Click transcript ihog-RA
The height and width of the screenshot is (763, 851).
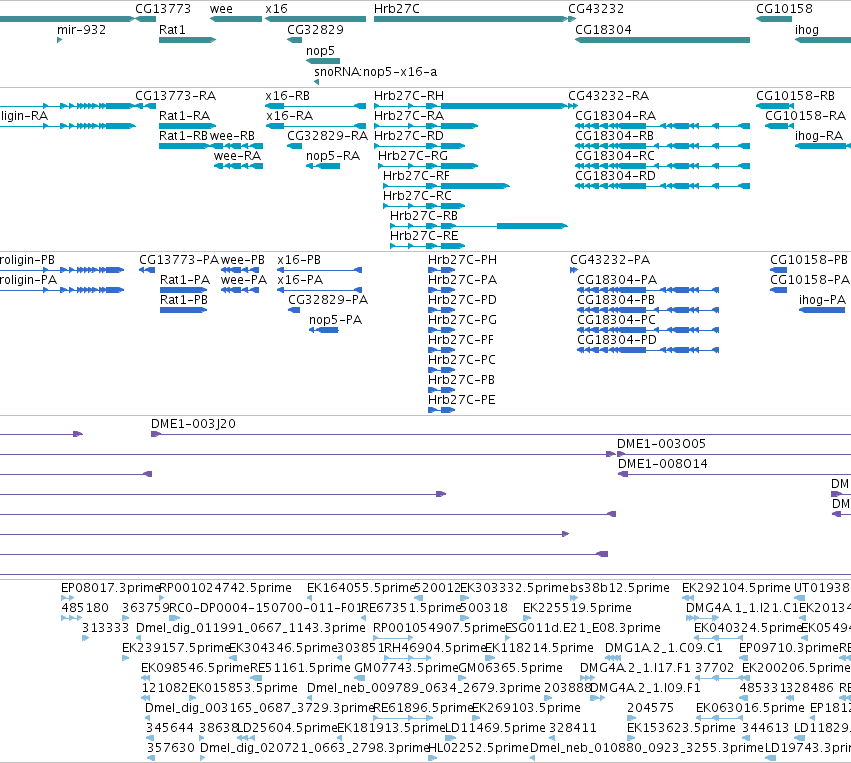tap(819, 136)
